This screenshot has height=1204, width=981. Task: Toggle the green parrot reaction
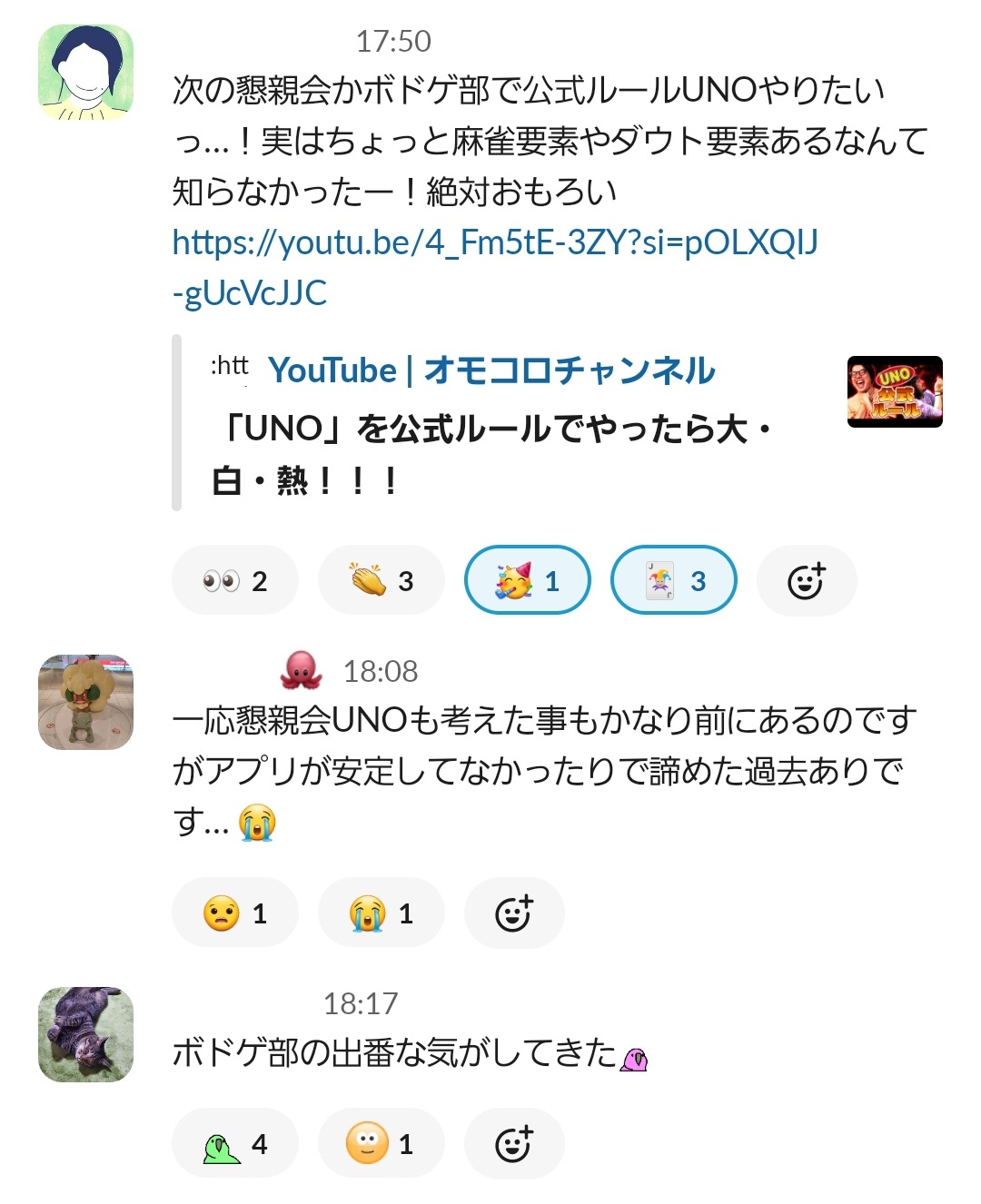(235, 1143)
